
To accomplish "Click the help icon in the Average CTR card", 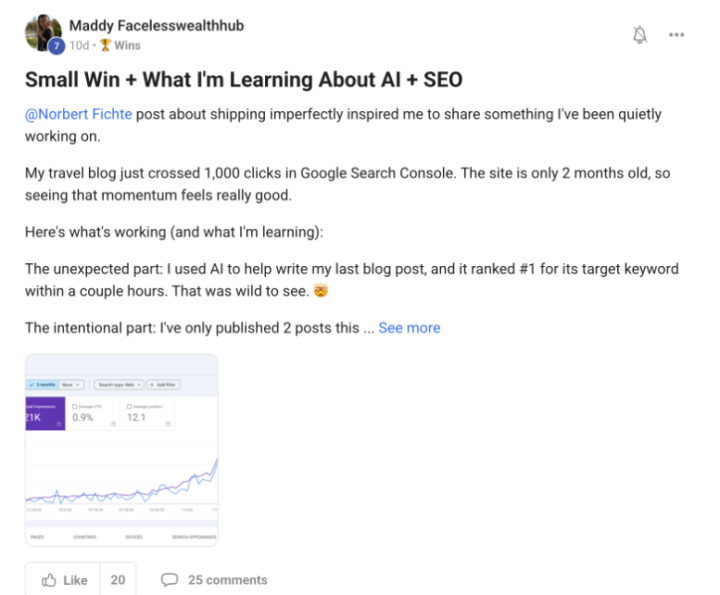I will (x=112, y=424).
